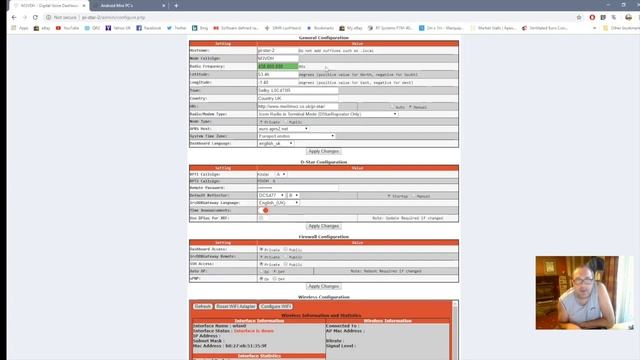Set Node Type to Private

pyautogui.click(x=261, y=122)
